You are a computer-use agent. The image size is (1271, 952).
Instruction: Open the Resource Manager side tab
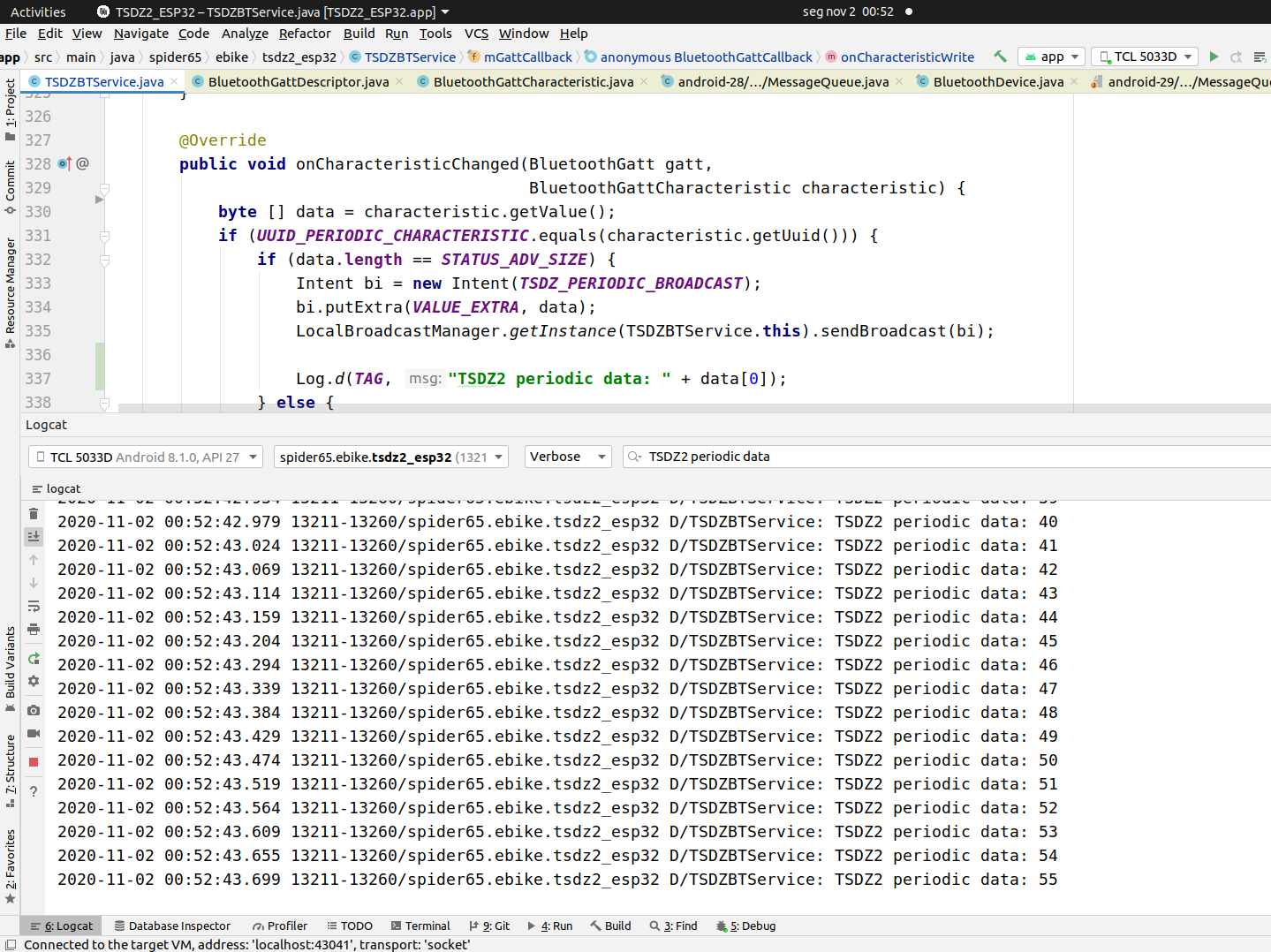11,291
